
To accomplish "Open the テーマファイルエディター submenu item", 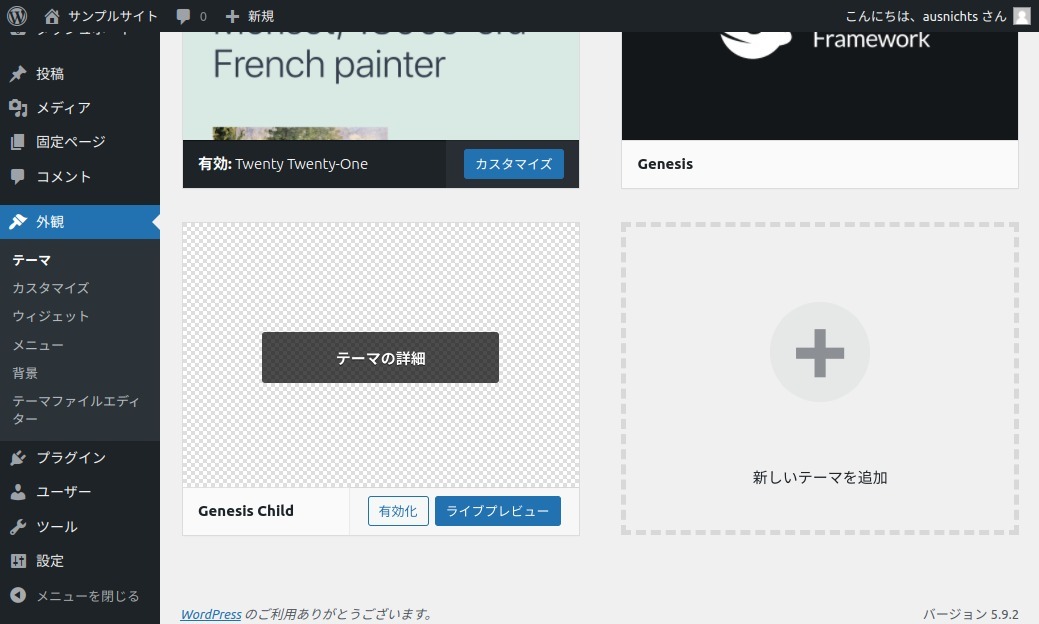I will click(x=76, y=409).
